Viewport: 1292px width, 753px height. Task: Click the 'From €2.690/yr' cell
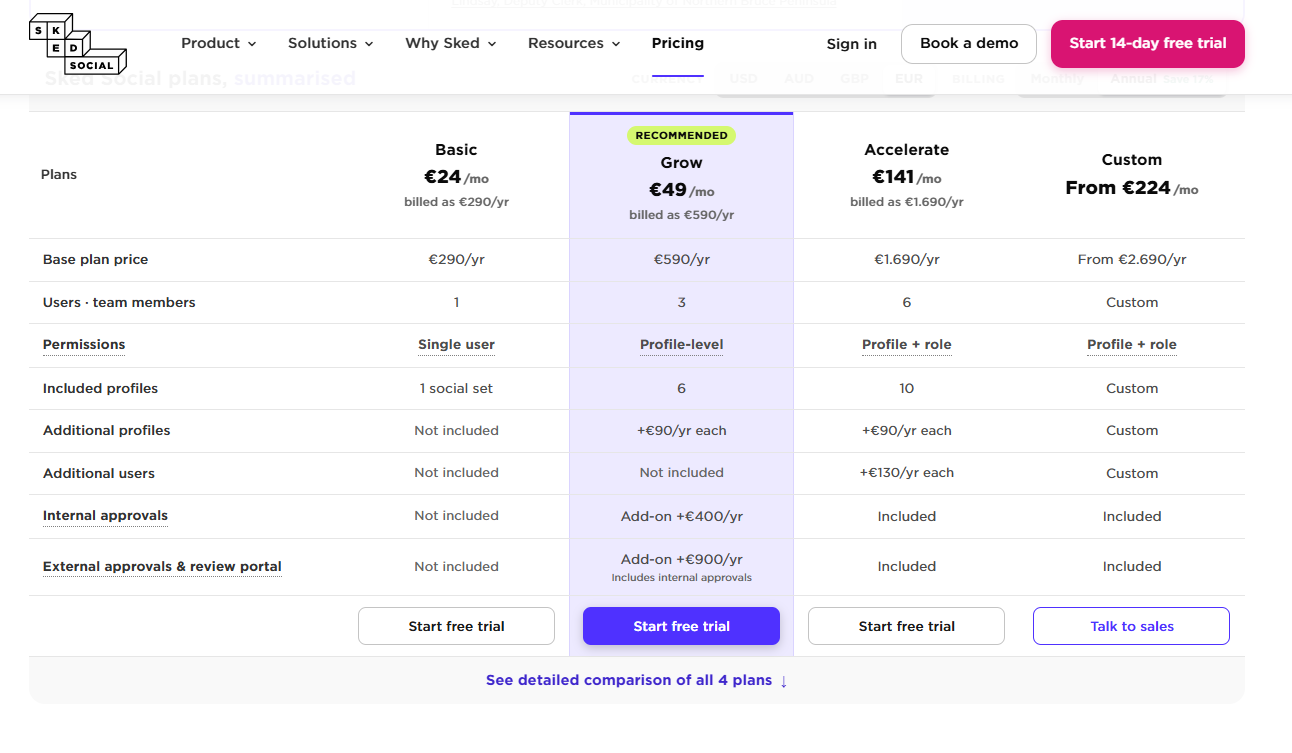1131,259
